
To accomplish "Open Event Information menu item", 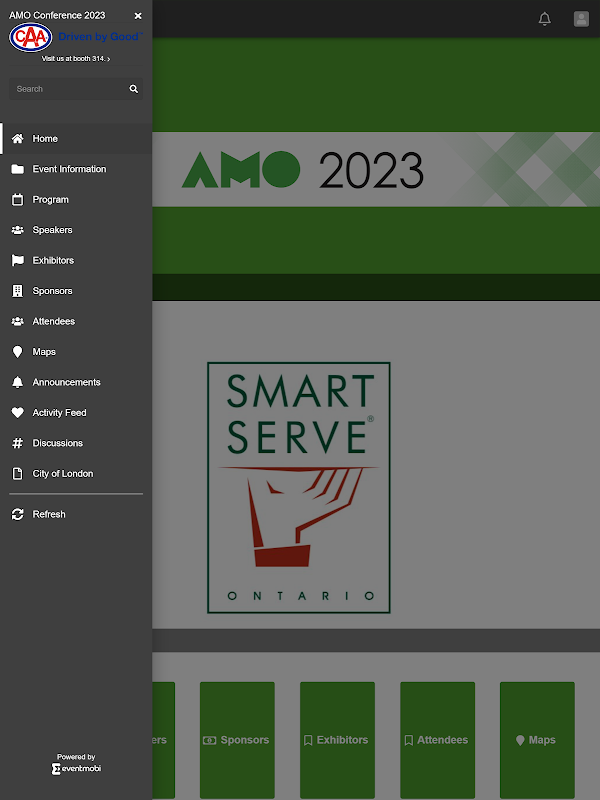I will pos(76,169).
